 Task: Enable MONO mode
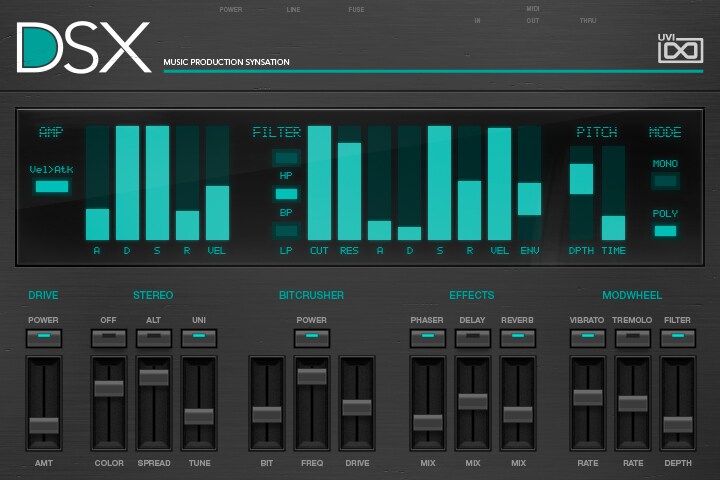665,181
